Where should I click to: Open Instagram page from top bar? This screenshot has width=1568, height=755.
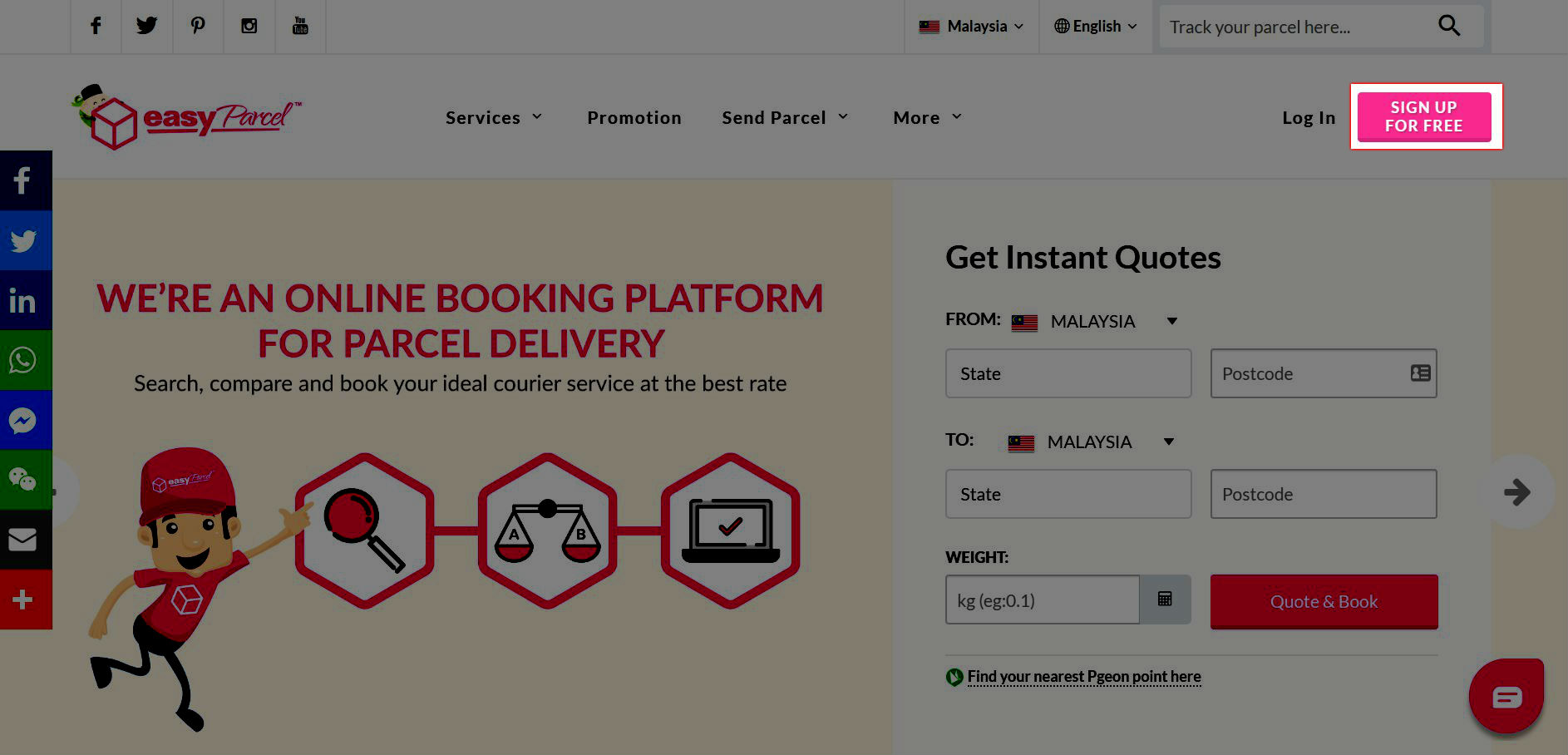coord(249,26)
